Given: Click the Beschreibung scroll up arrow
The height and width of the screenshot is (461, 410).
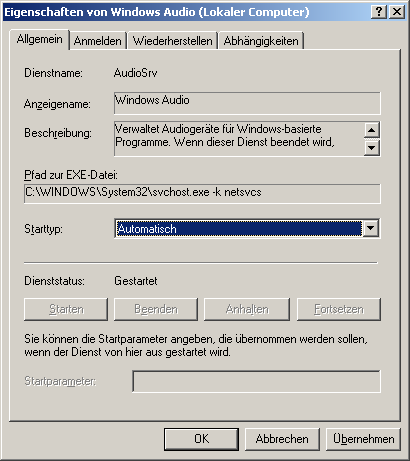Looking at the screenshot, I should click(x=371, y=130).
